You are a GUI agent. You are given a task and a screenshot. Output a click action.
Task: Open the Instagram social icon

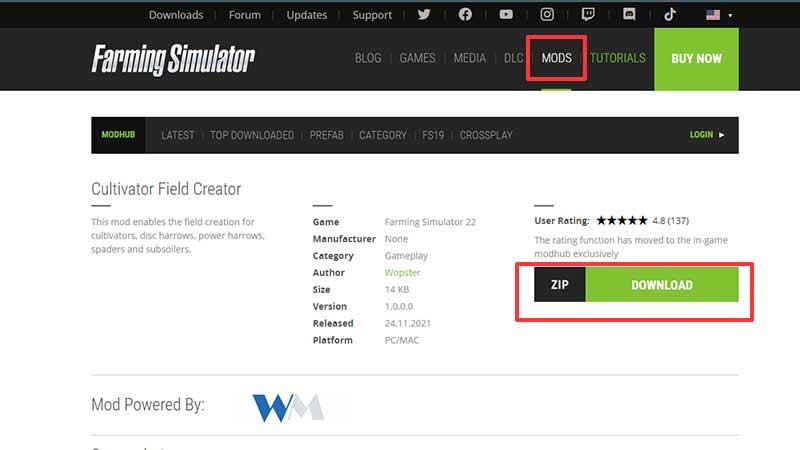coord(547,14)
